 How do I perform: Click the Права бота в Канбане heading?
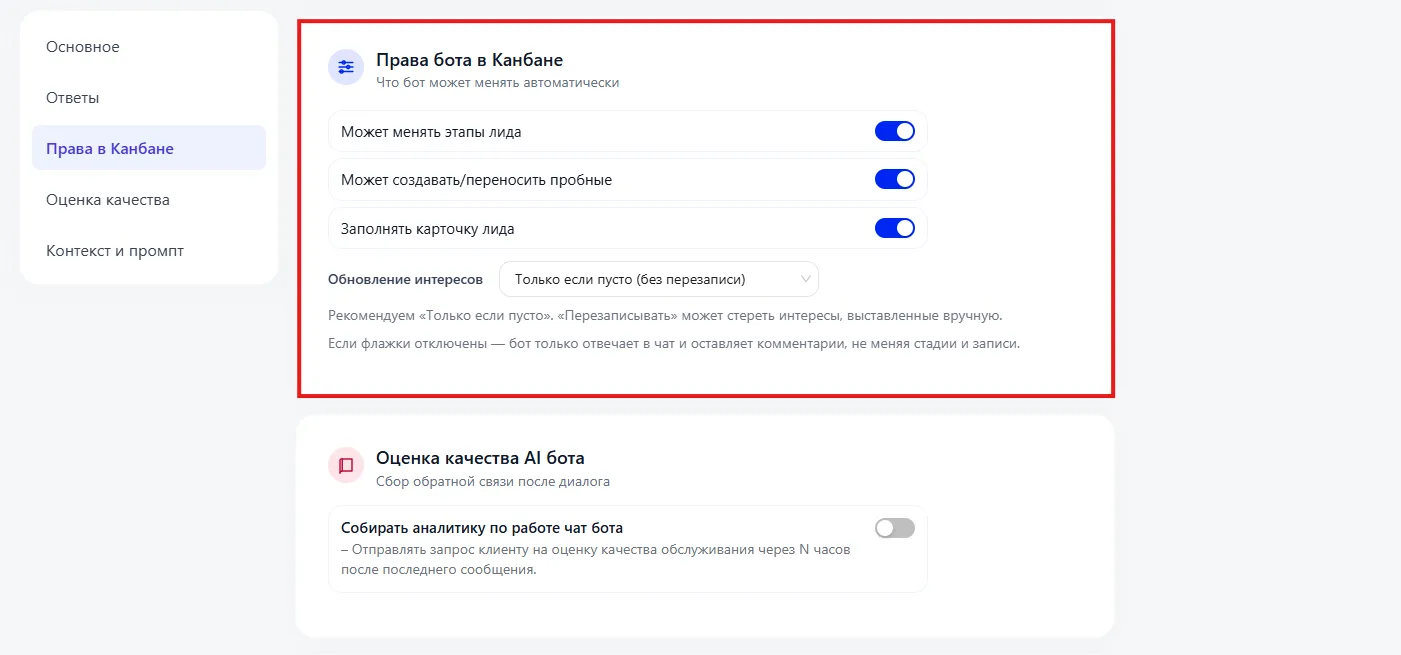[469, 60]
